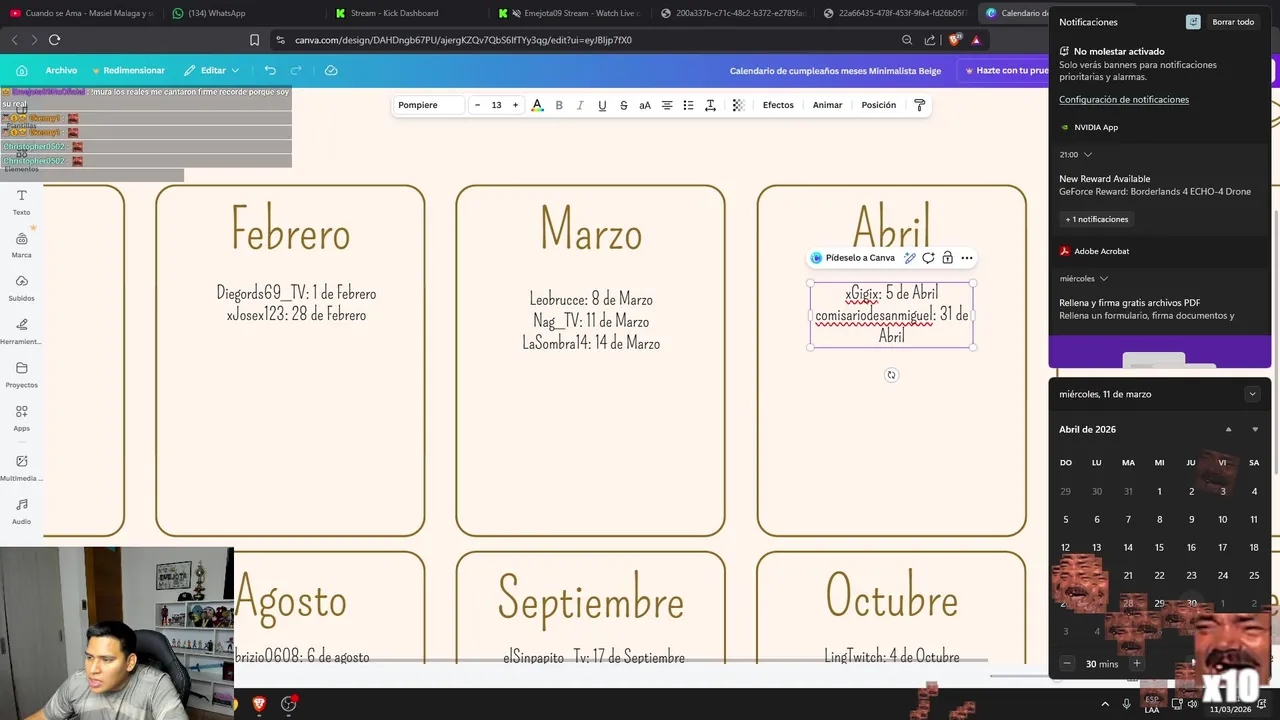The image size is (1280, 720).
Task: Select the copy style paint roller
Action: pos(920,105)
